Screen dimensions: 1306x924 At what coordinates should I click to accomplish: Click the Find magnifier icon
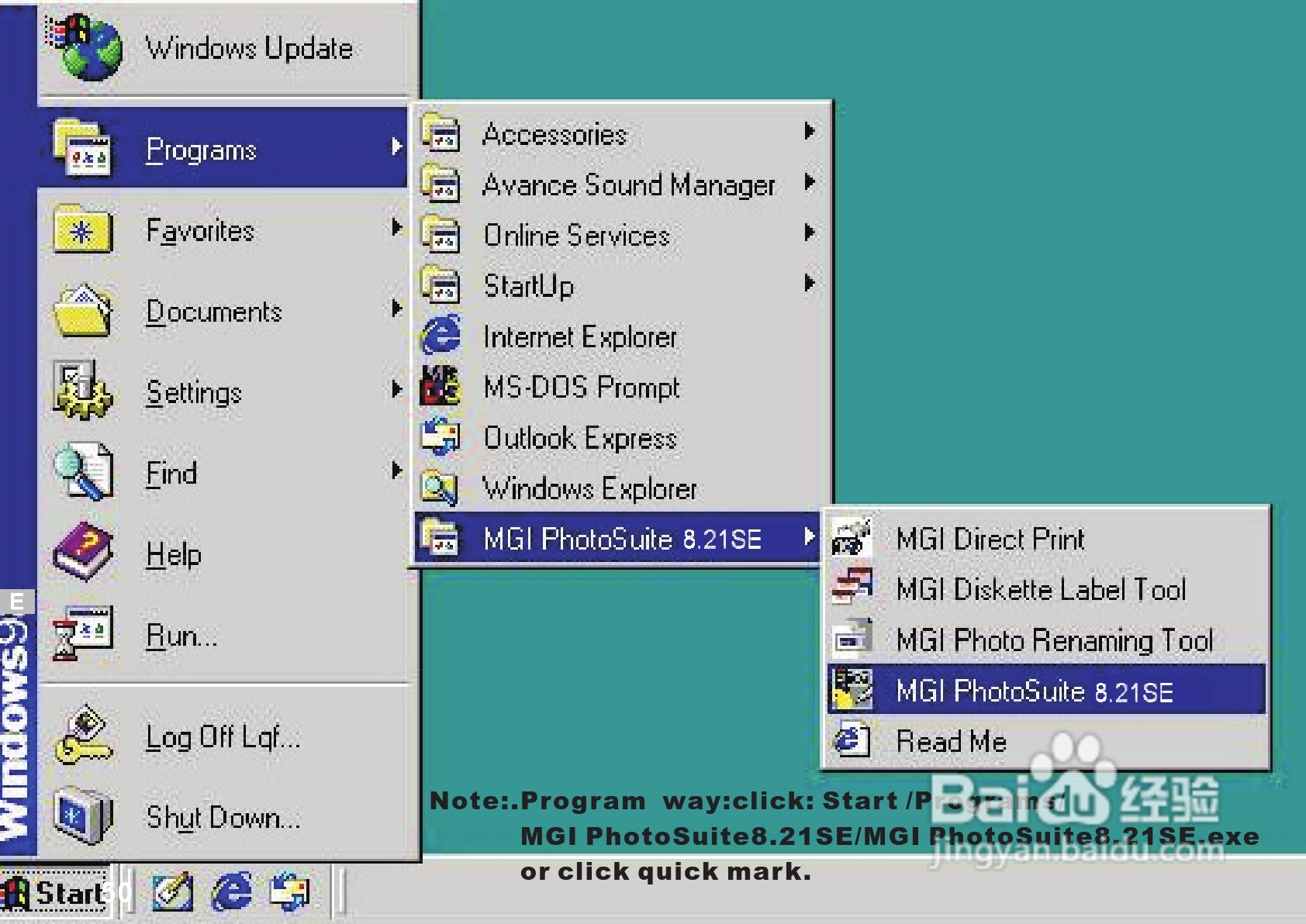coord(83,471)
